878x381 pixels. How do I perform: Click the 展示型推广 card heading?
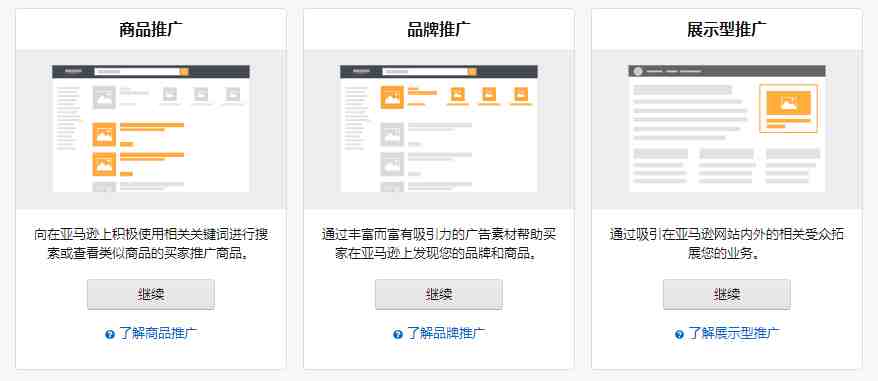coord(727,30)
